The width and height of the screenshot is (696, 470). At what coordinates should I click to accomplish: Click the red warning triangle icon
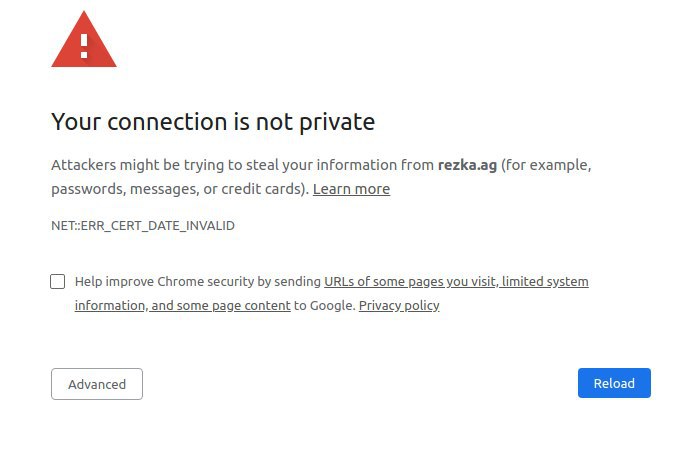[84, 40]
